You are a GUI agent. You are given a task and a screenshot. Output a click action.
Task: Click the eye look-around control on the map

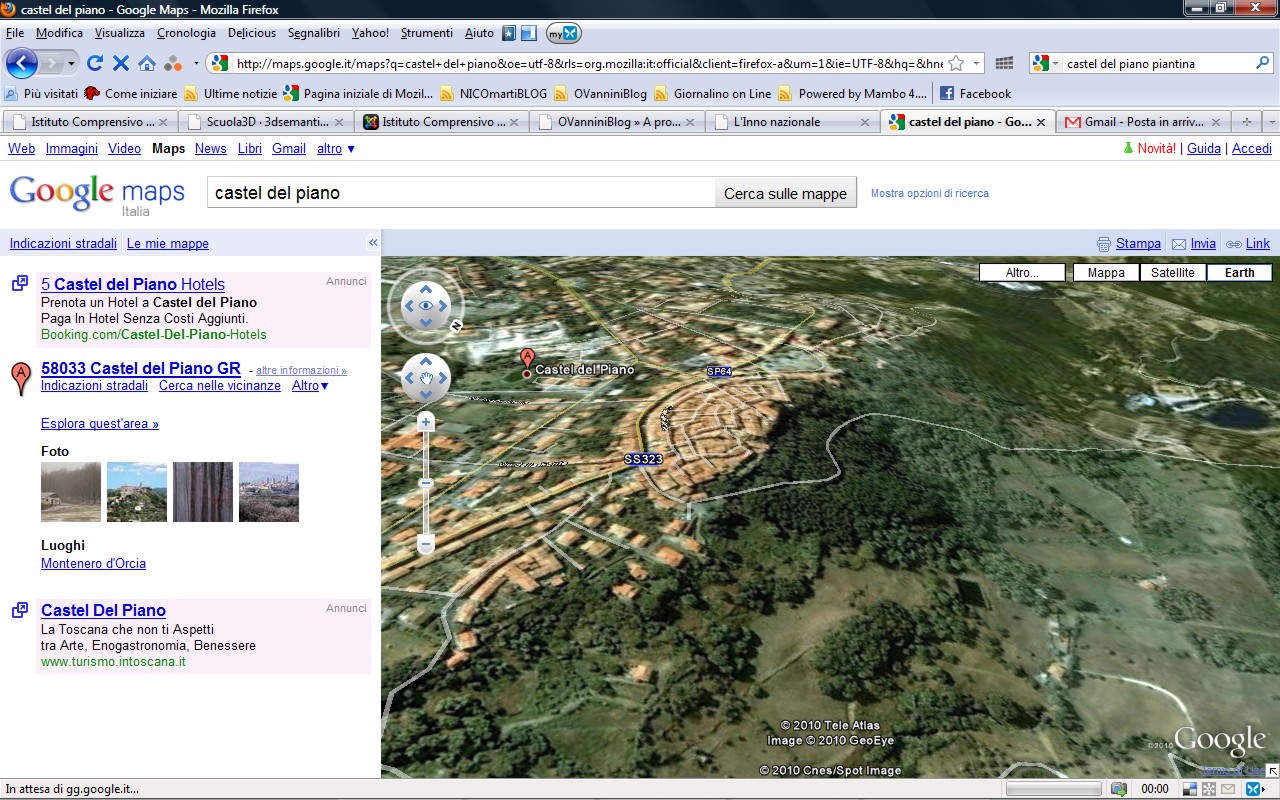tap(426, 306)
